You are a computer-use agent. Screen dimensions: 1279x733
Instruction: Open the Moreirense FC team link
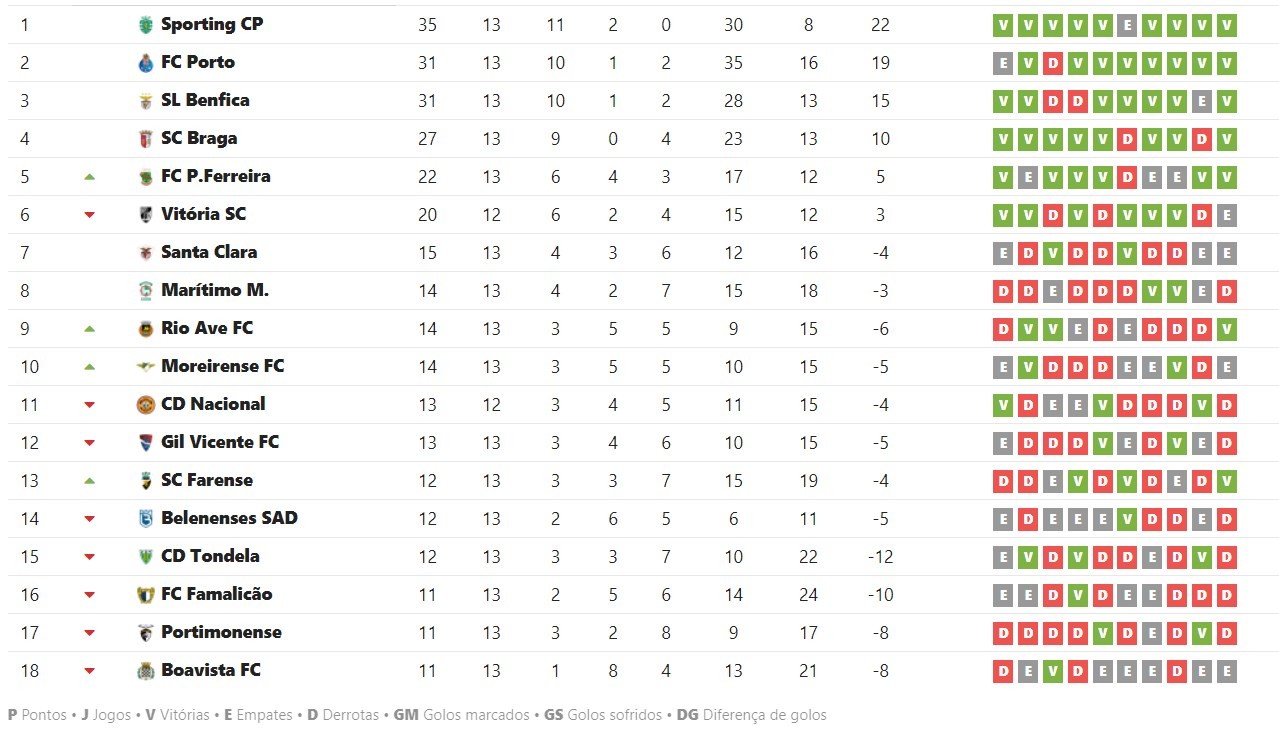point(222,366)
